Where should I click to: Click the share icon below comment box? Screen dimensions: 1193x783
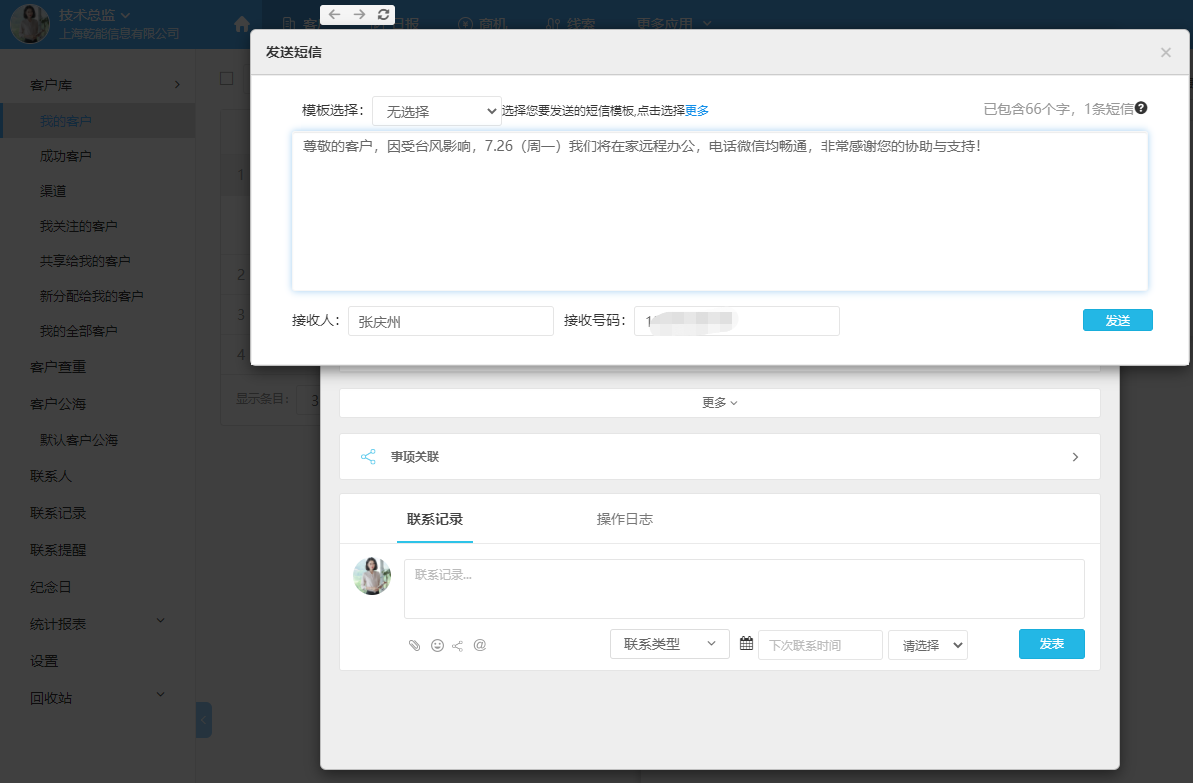(457, 646)
